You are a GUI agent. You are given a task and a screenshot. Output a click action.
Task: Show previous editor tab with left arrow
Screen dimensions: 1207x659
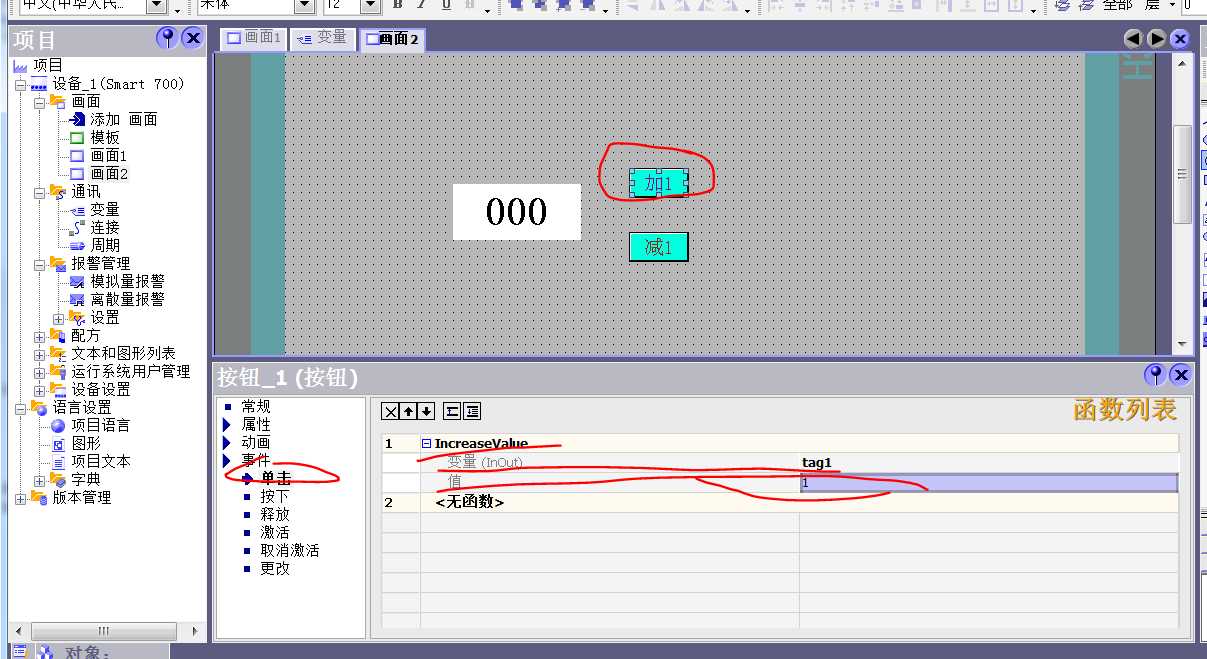point(1133,39)
